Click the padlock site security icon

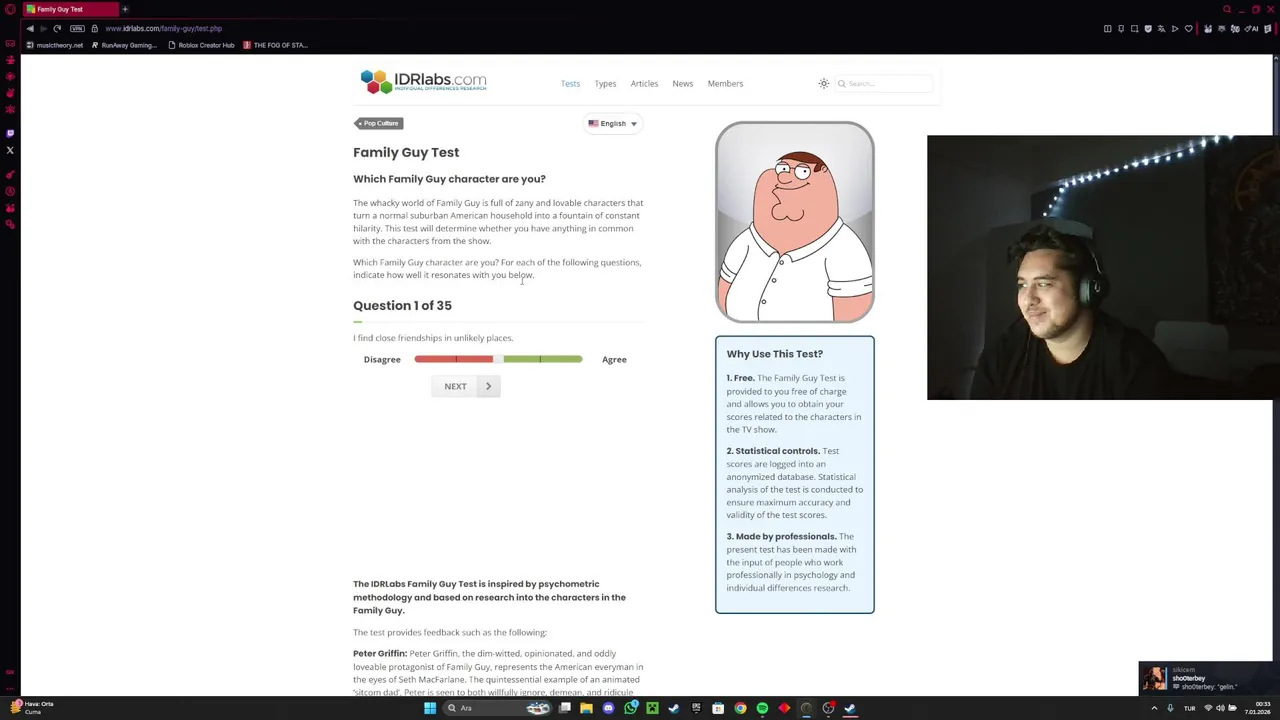[x=94, y=28]
